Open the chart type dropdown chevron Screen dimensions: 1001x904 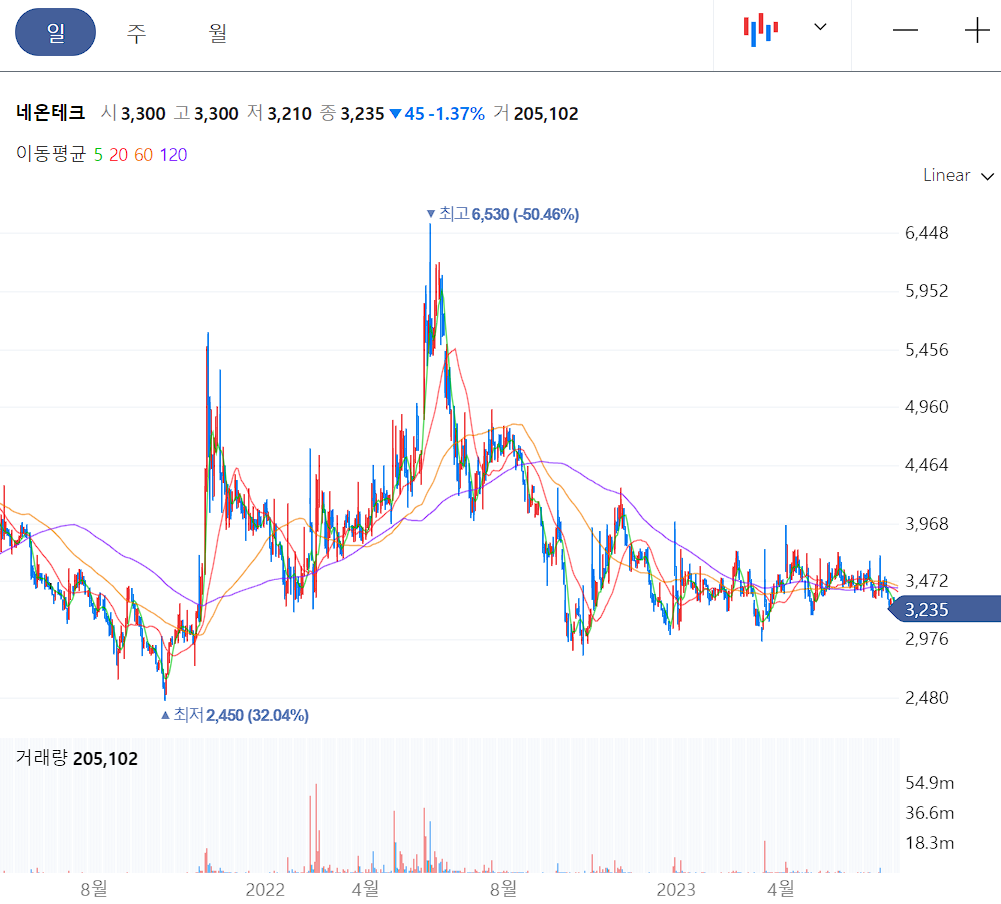[x=820, y=28]
